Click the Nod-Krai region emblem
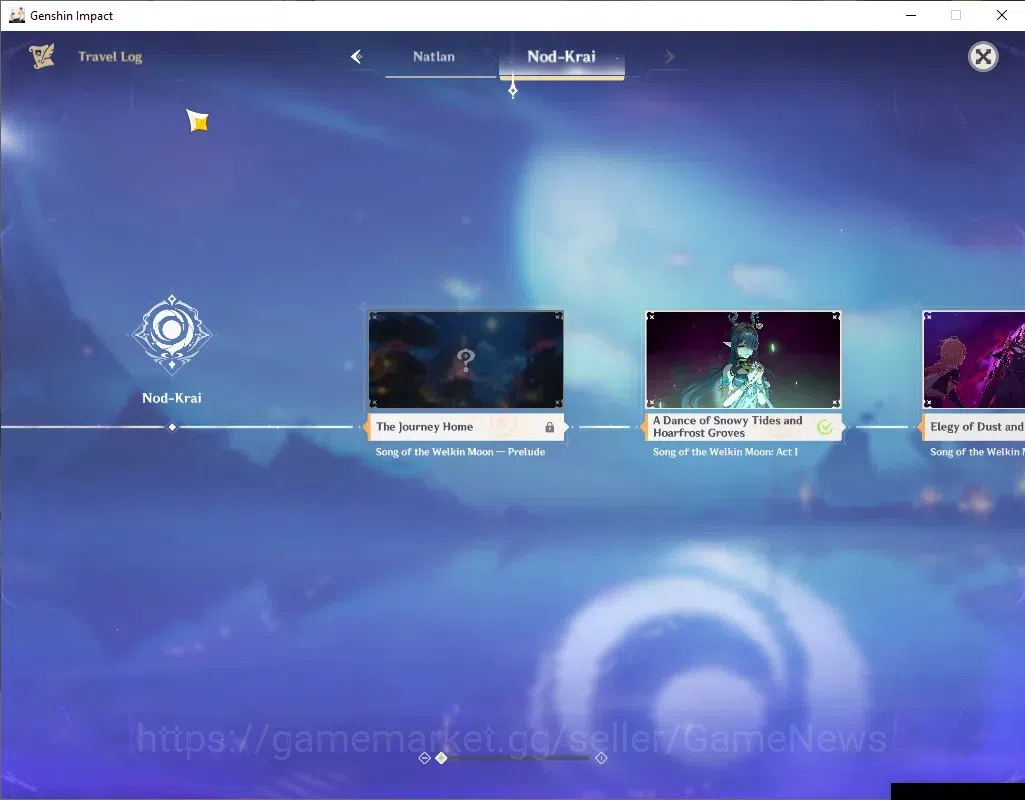The width and height of the screenshot is (1025, 800). 172,334
